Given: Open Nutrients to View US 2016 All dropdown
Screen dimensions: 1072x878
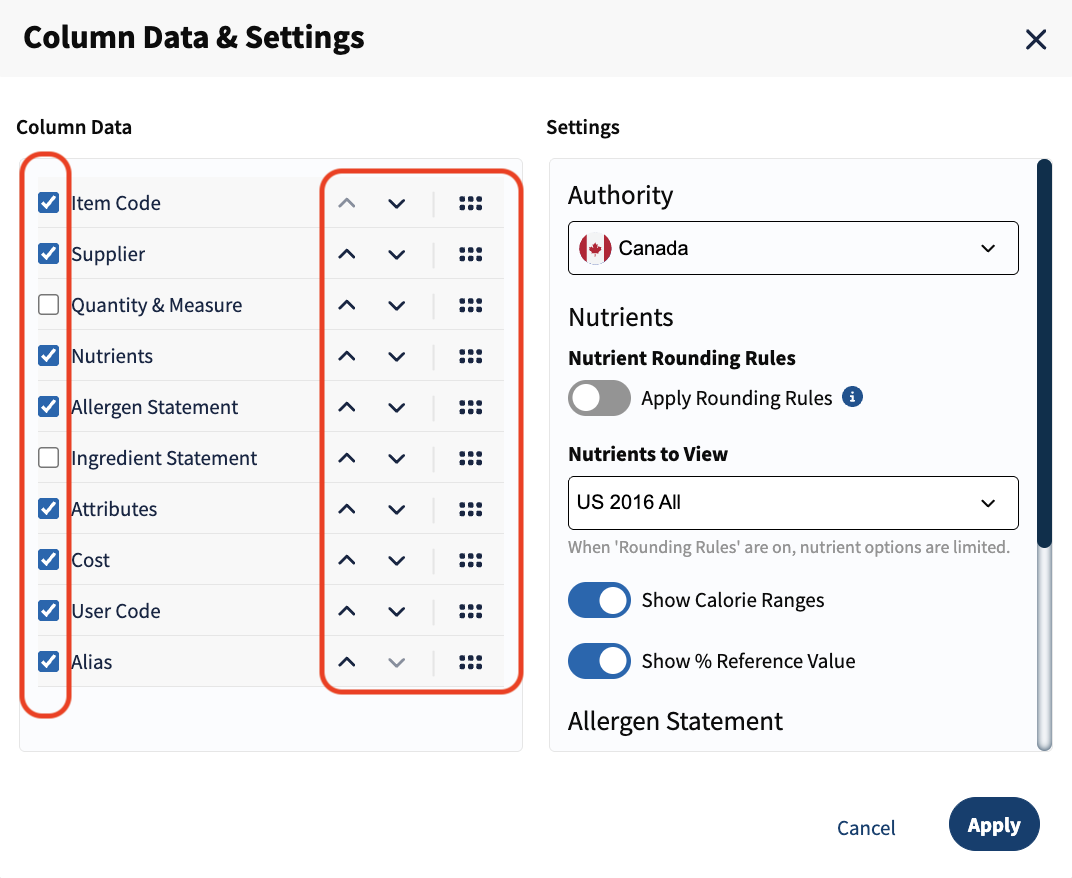Looking at the screenshot, I should [x=793, y=503].
